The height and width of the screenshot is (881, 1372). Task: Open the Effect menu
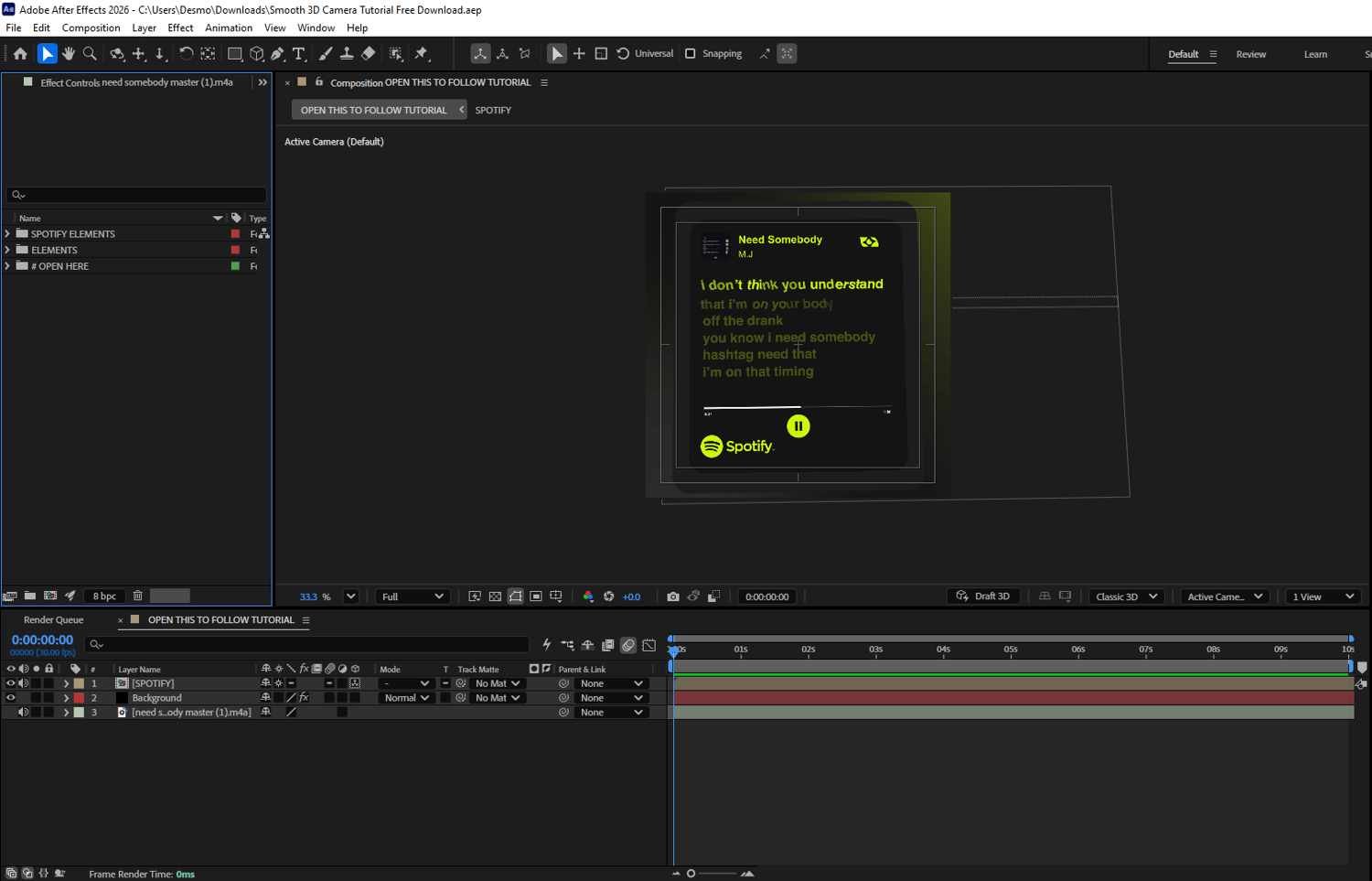(180, 27)
